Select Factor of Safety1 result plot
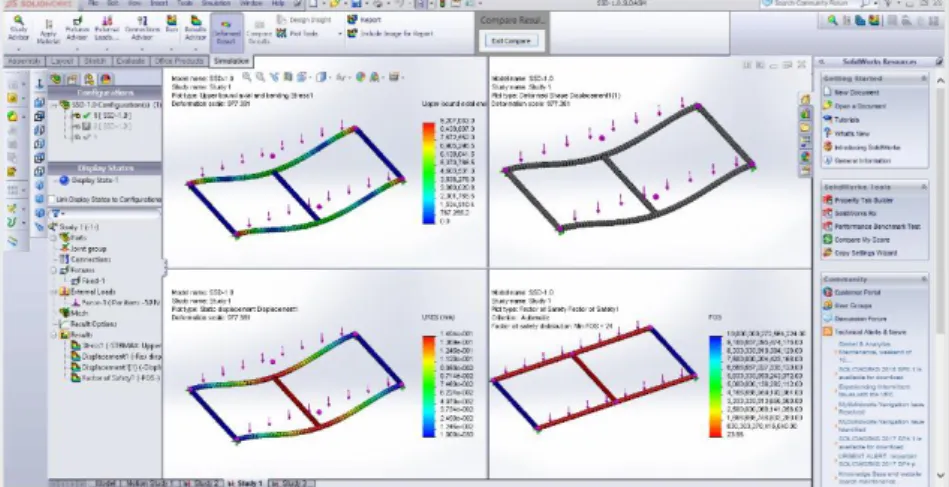Image resolution: width=949 pixels, height=487 pixels. (116, 378)
